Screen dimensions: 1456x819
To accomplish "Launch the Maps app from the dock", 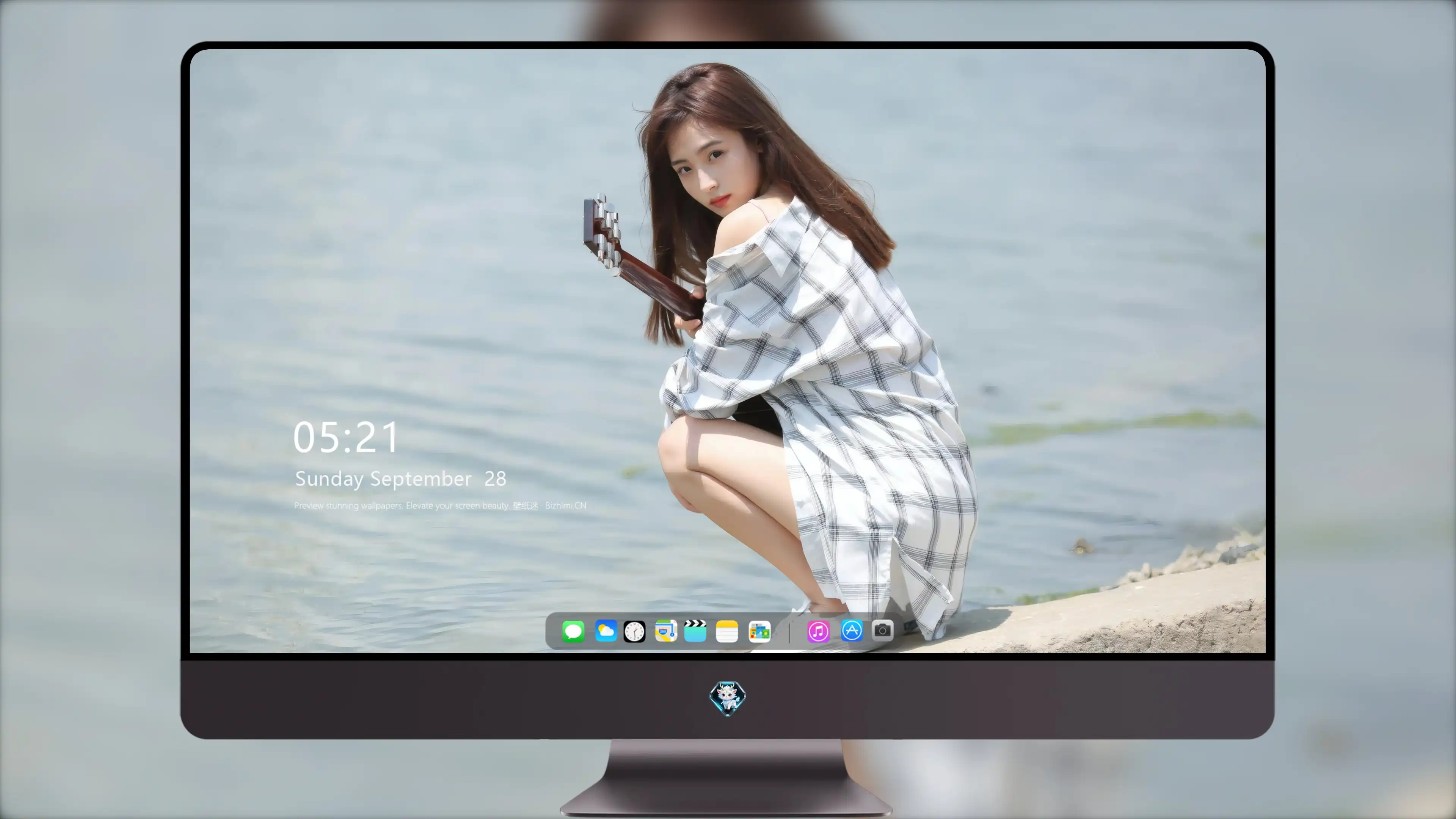I will click(666, 631).
